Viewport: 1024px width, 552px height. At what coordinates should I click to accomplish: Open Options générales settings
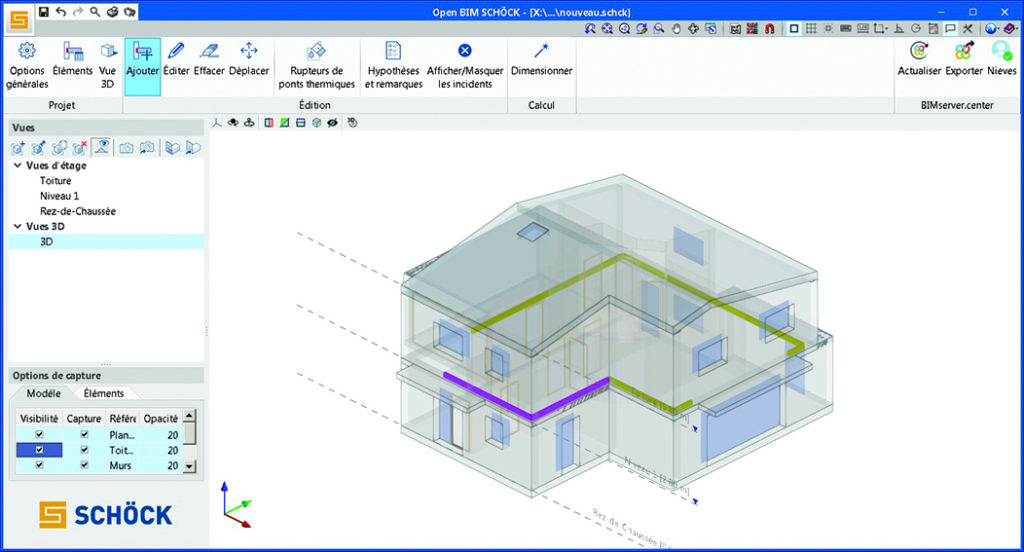point(27,65)
